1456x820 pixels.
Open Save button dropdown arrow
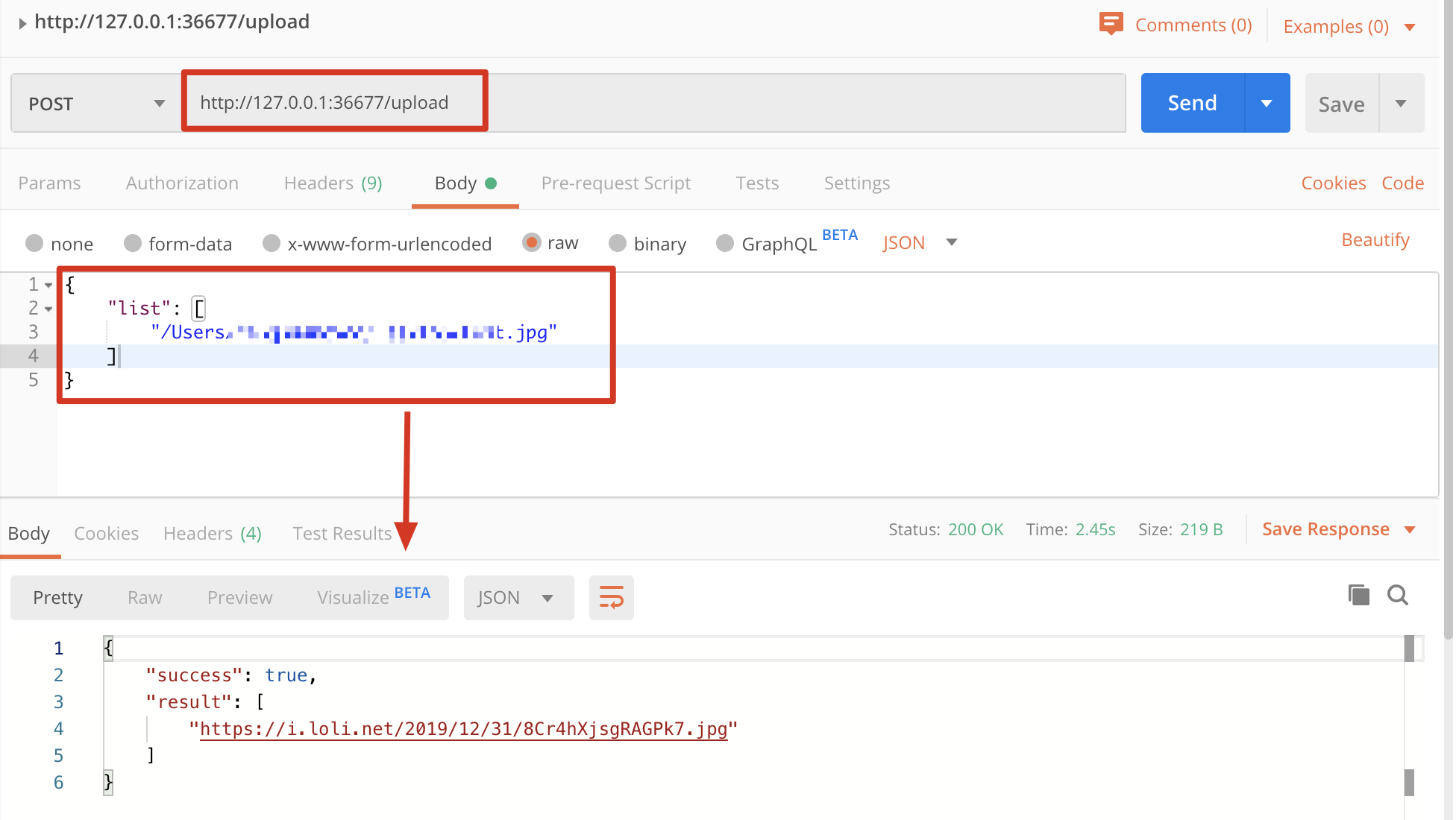coord(1401,103)
